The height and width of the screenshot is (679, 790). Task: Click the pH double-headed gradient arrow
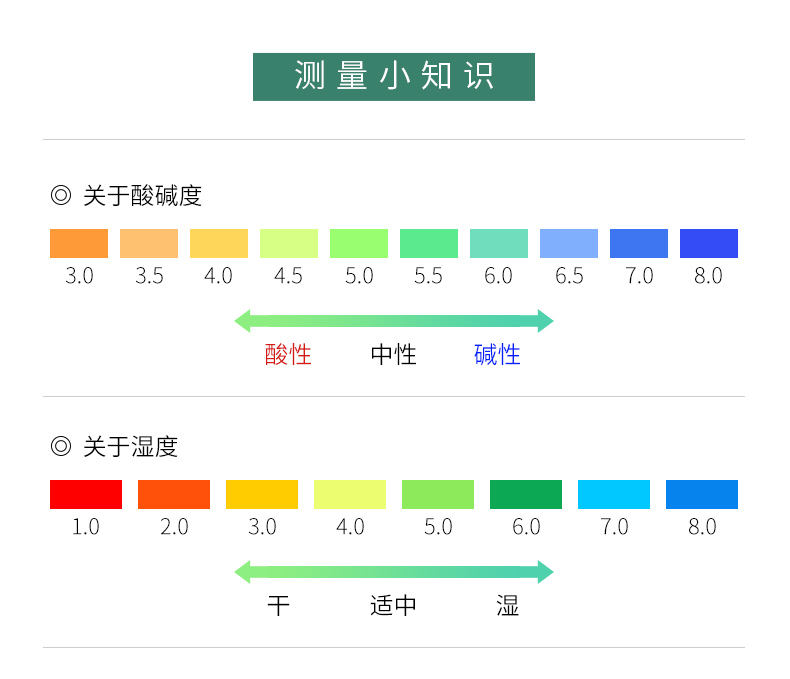click(394, 321)
